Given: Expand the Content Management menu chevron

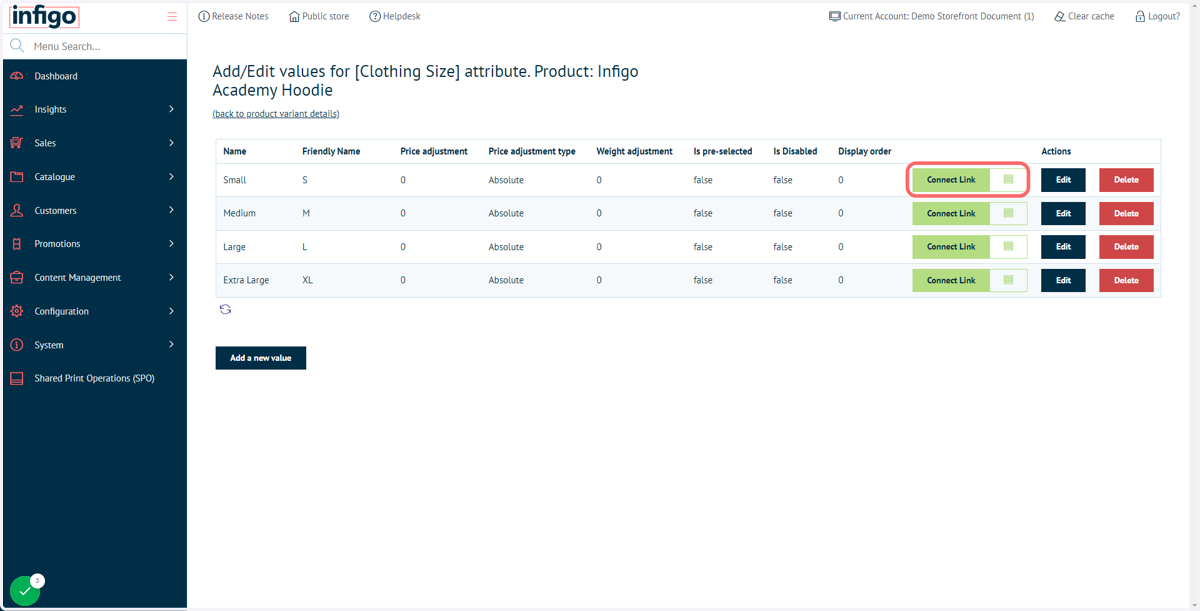Looking at the screenshot, I should point(171,278).
